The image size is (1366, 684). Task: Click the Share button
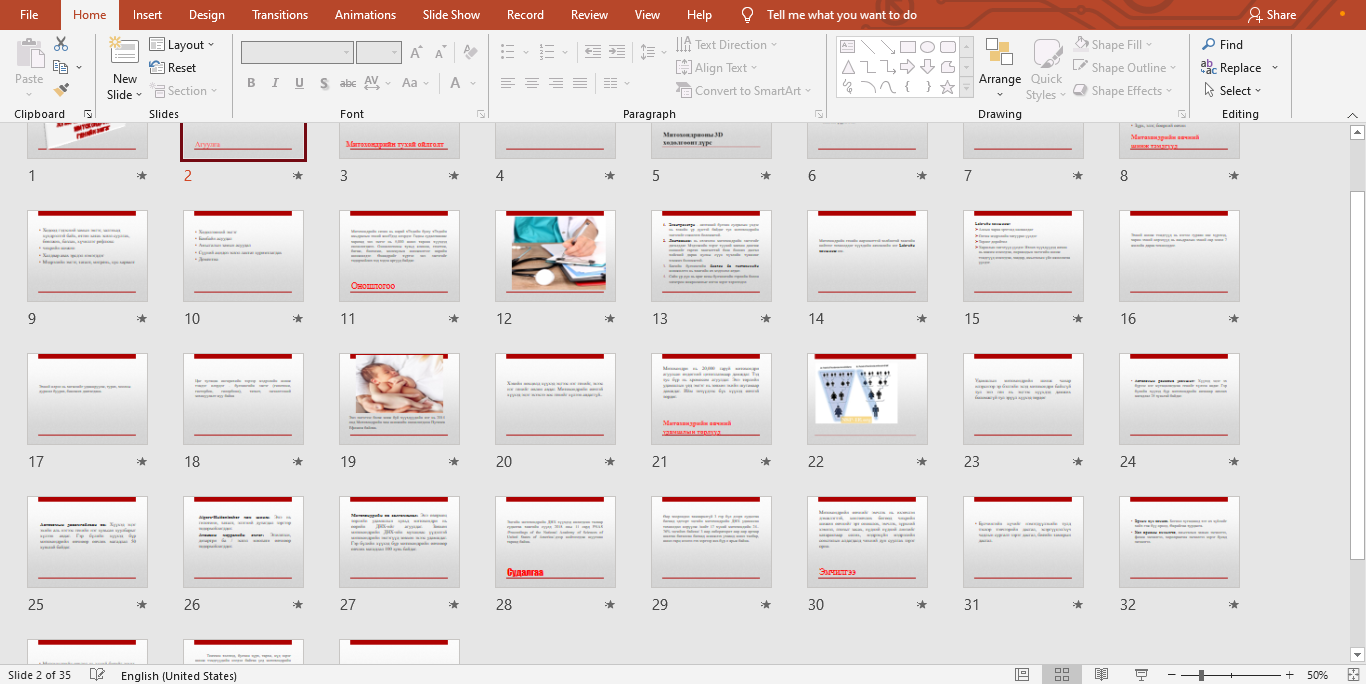tap(1272, 15)
